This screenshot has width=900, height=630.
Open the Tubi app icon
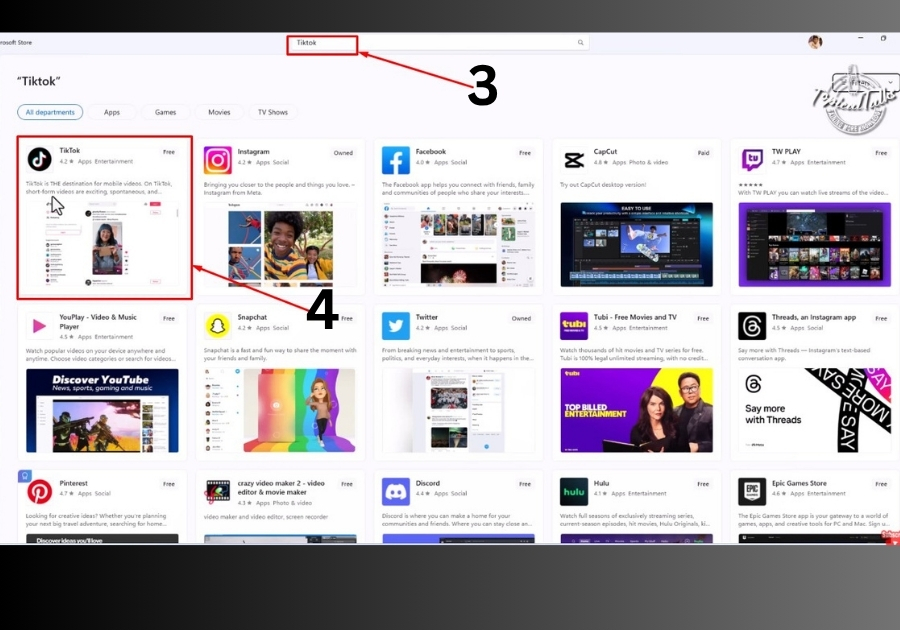coord(574,326)
